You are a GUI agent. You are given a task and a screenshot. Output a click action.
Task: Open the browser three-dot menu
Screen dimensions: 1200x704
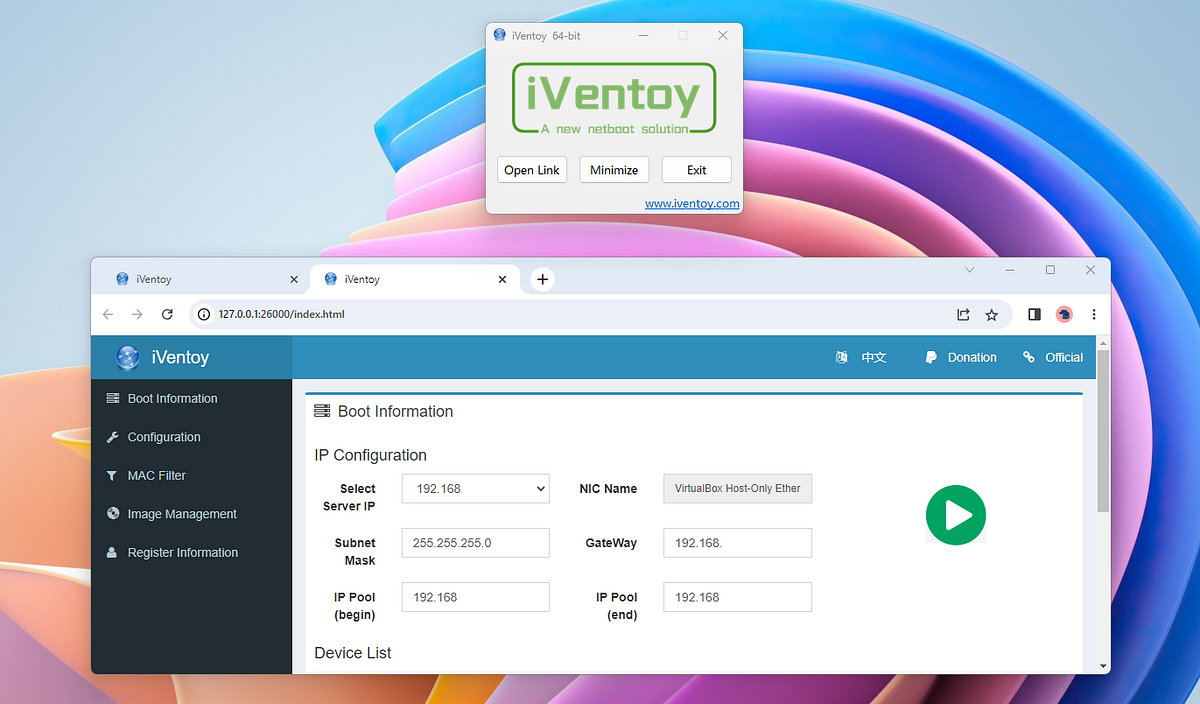point(1094,314)
